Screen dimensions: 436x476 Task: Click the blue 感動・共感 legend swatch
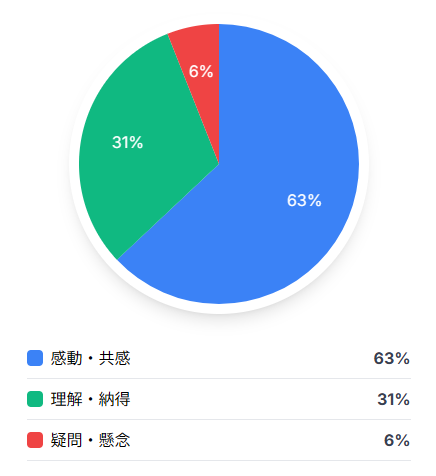[35, 358]
